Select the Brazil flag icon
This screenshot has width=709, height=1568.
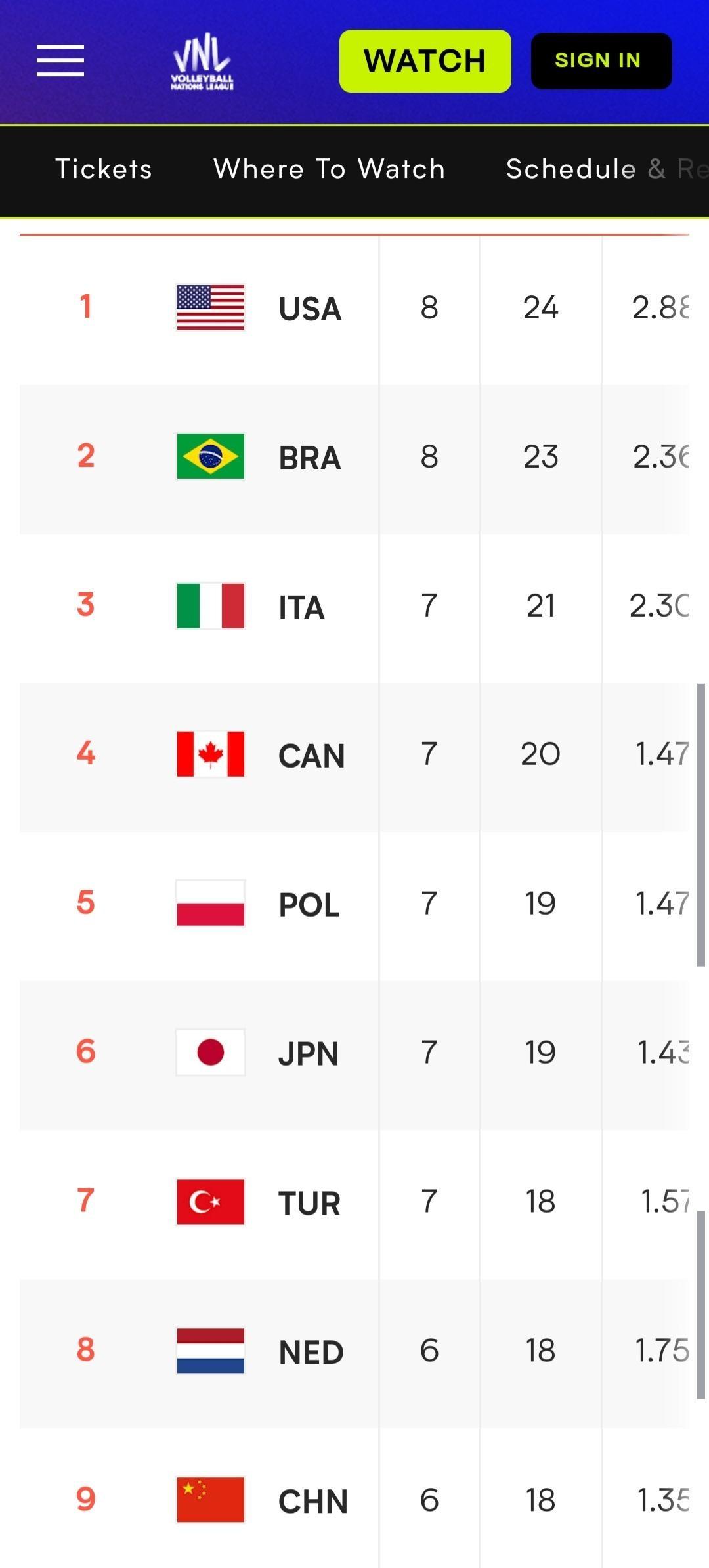(x=211, y=456)
